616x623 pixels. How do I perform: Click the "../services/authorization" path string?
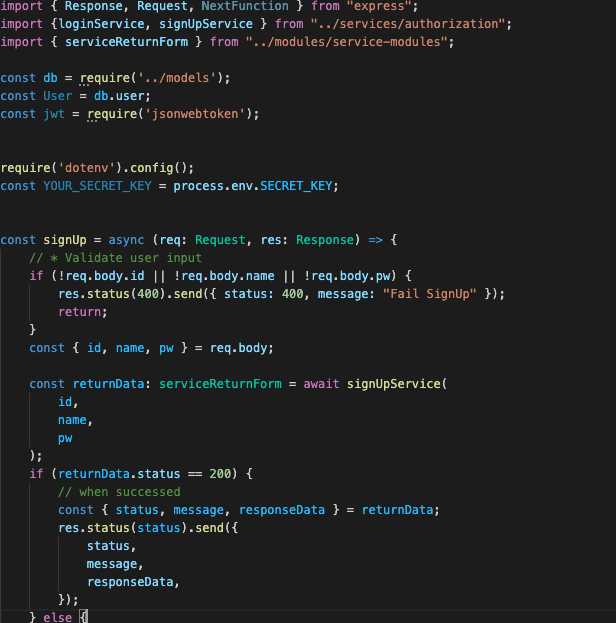click(408, 24)
